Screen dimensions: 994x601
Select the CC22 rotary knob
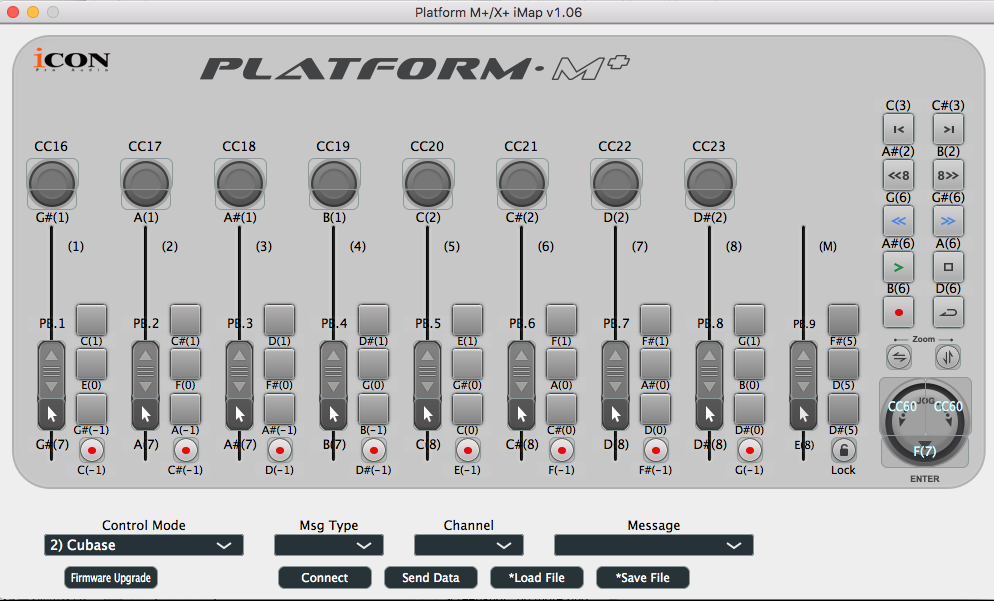point(616,184)
